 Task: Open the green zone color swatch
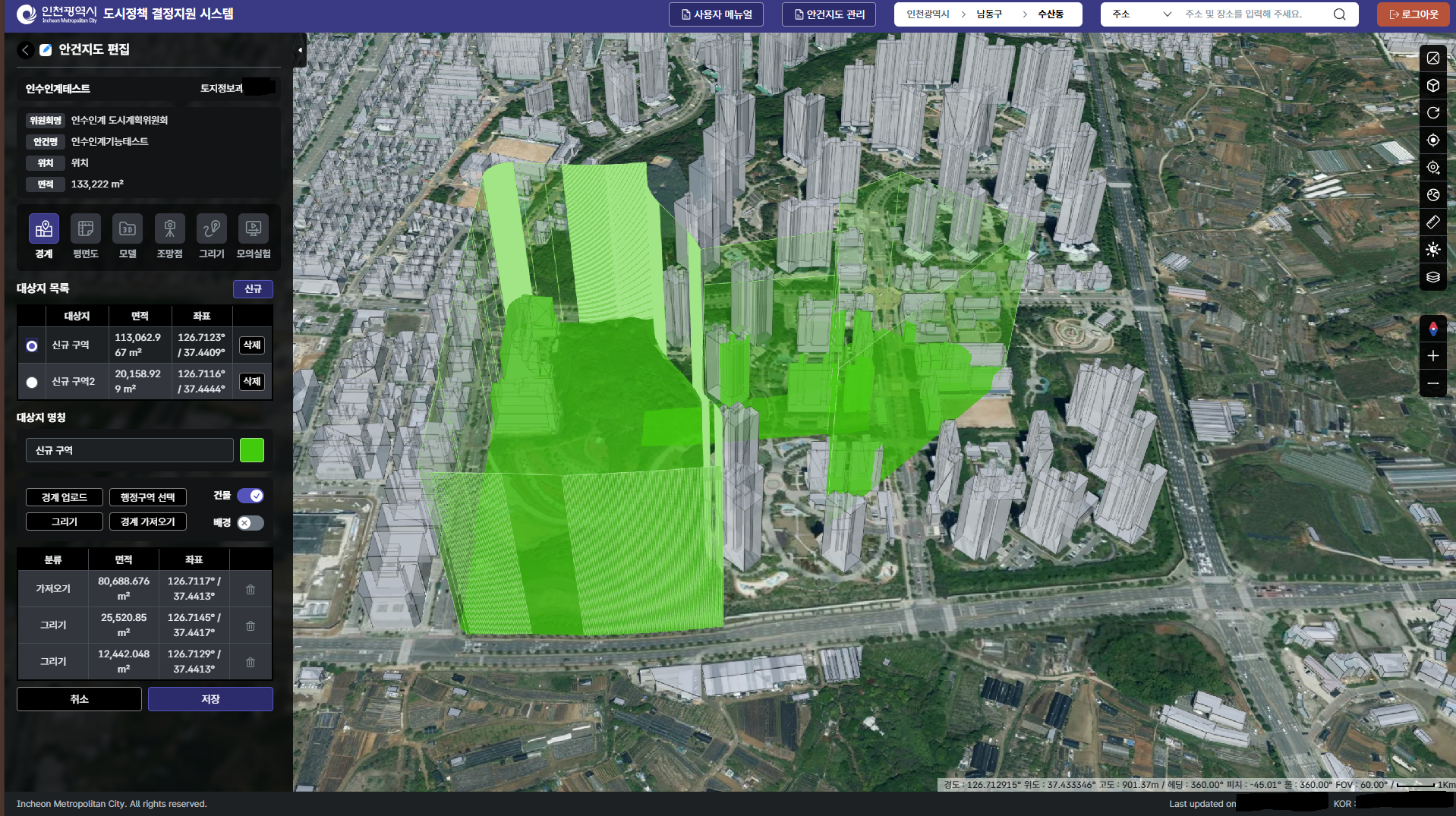coord(252,450)
